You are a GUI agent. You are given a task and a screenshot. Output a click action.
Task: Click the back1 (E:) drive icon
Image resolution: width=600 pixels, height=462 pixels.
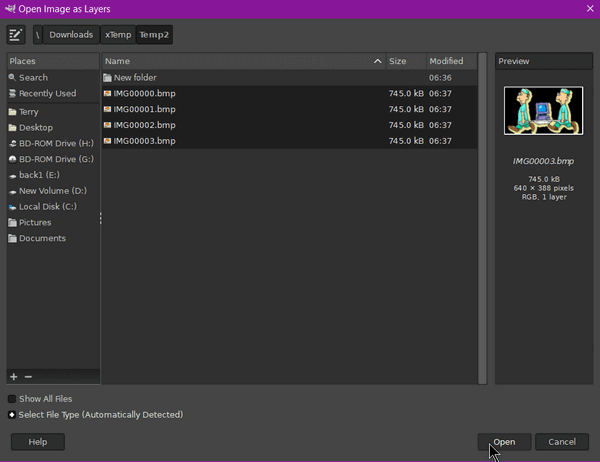[12, 176]
